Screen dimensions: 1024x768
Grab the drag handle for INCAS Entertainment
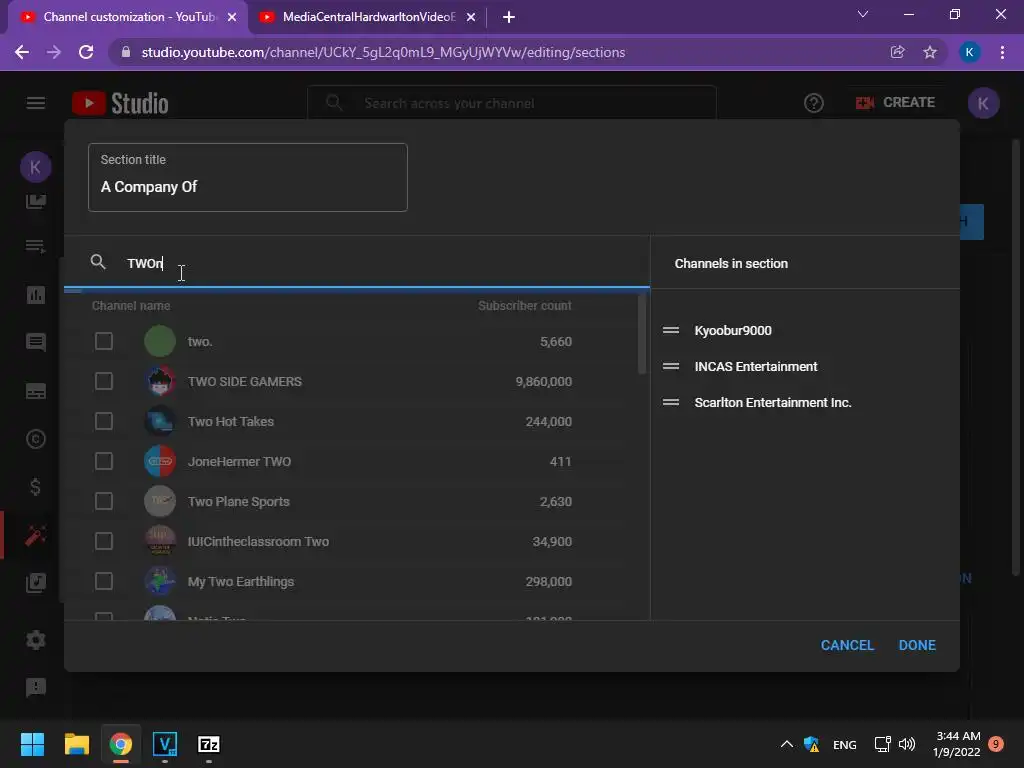671,366
